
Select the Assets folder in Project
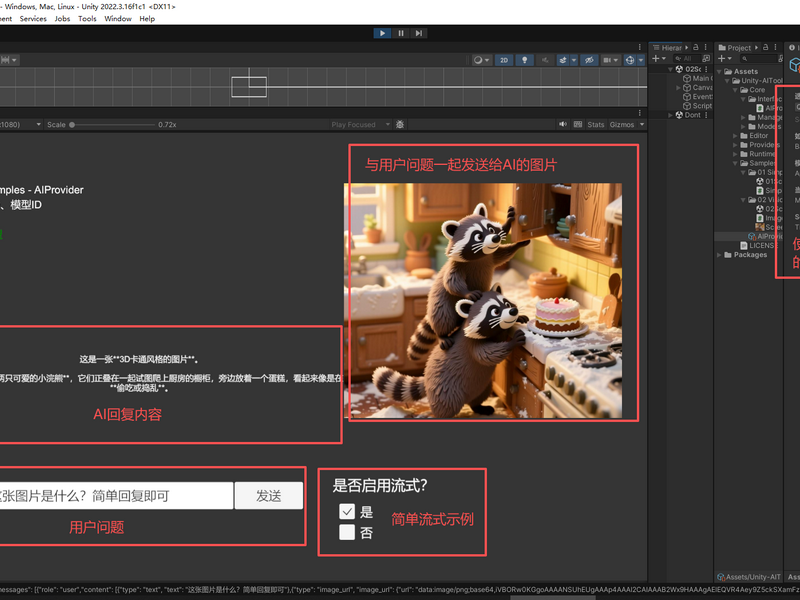click(x=741, y=71)
